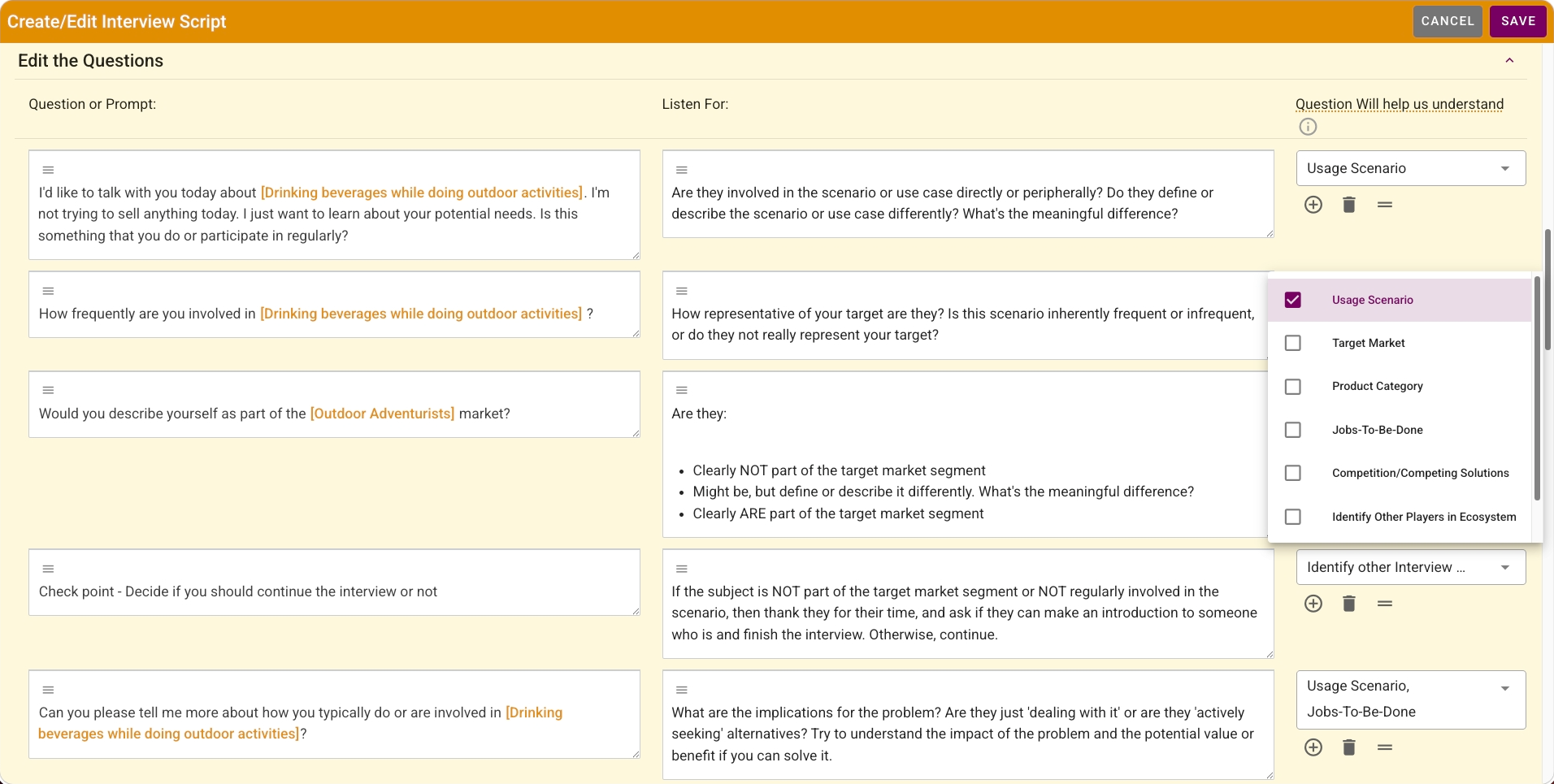Uncheck the Usage Scenario checkbox
1554x784 pixels.
(1293, 300)
